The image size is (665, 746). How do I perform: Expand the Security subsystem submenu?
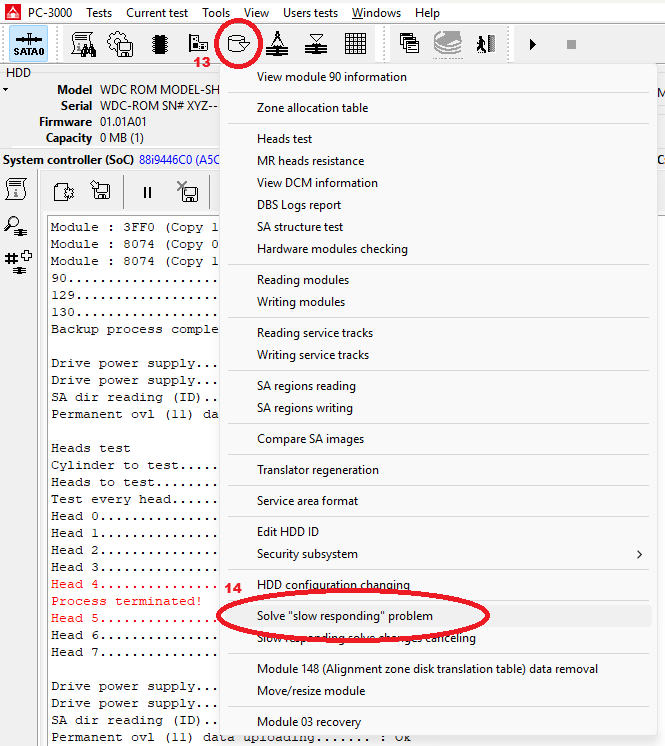click(306, 554)
